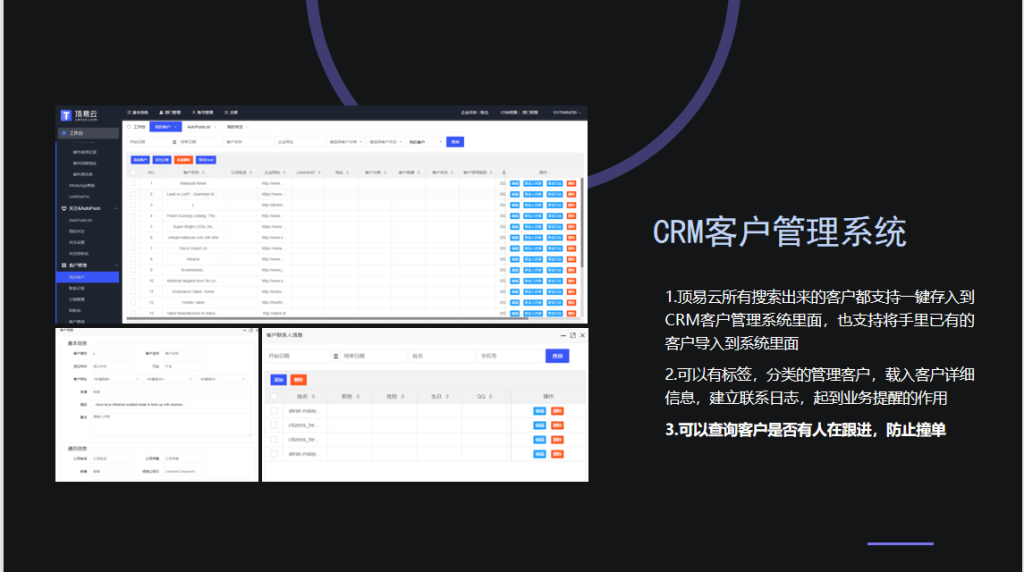Select the first contact row checkbox
This screenshot has width=1024, height=572.
pyautogui.click(x=274, y=411)
